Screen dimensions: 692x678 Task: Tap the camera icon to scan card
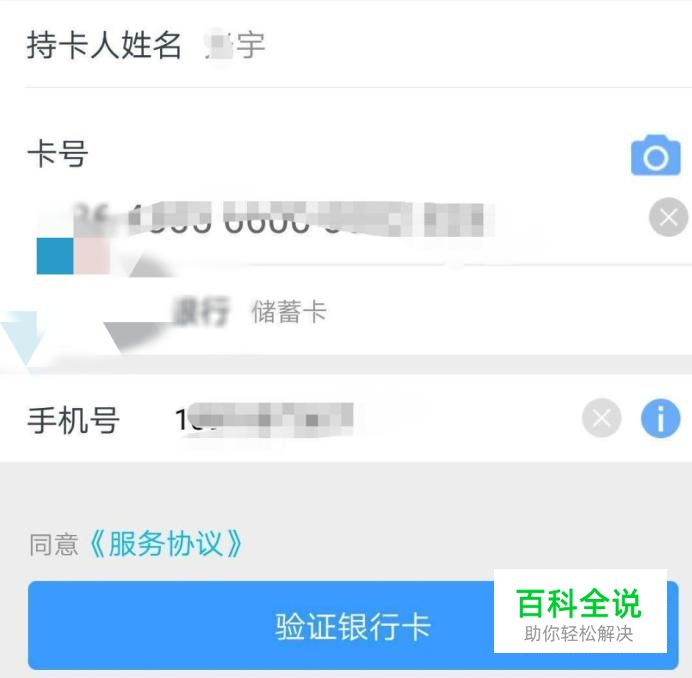coord(655,155)
